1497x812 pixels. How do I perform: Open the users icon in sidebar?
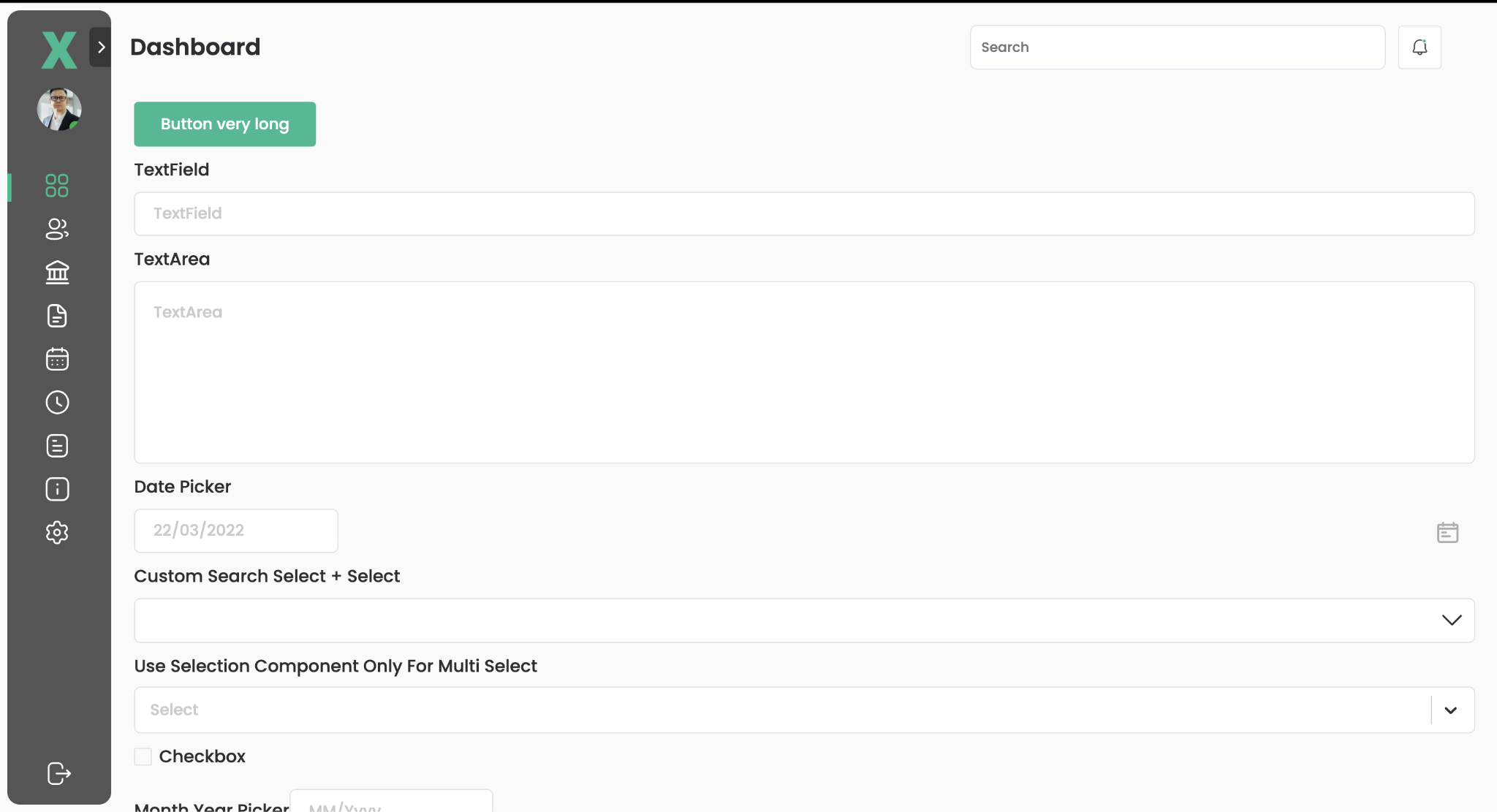click(57, 229)
